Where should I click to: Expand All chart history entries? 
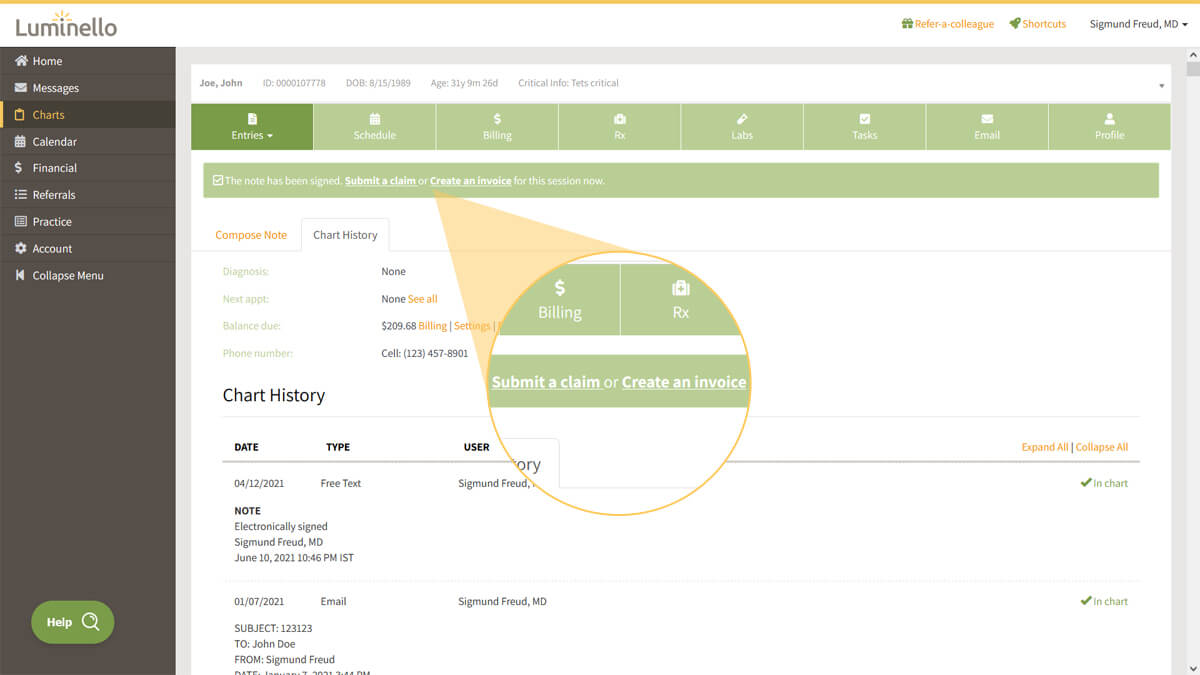pos(1044,447)
